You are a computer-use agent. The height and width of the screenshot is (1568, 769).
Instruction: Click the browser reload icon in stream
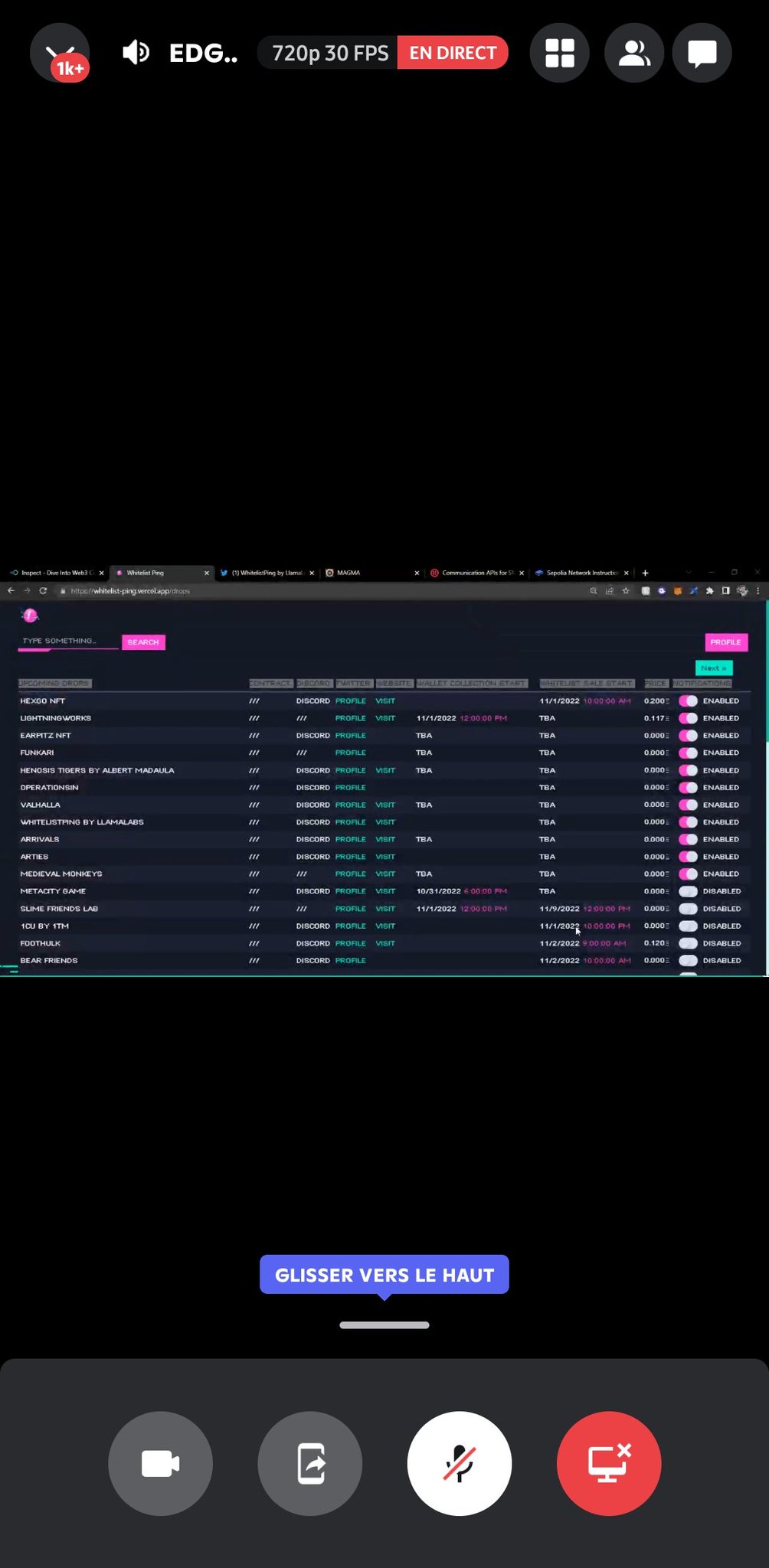pos(43,590)
